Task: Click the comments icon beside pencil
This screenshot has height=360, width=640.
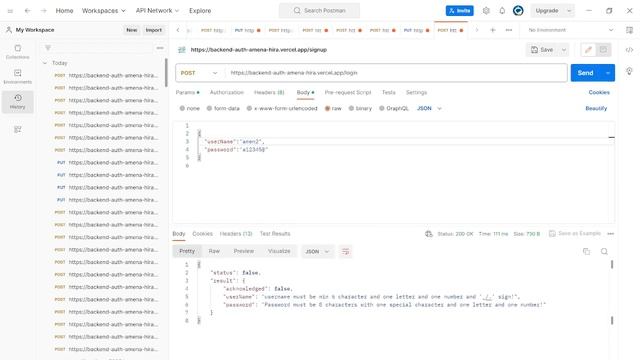Action: pyautogui.click(x=603, y=50)
